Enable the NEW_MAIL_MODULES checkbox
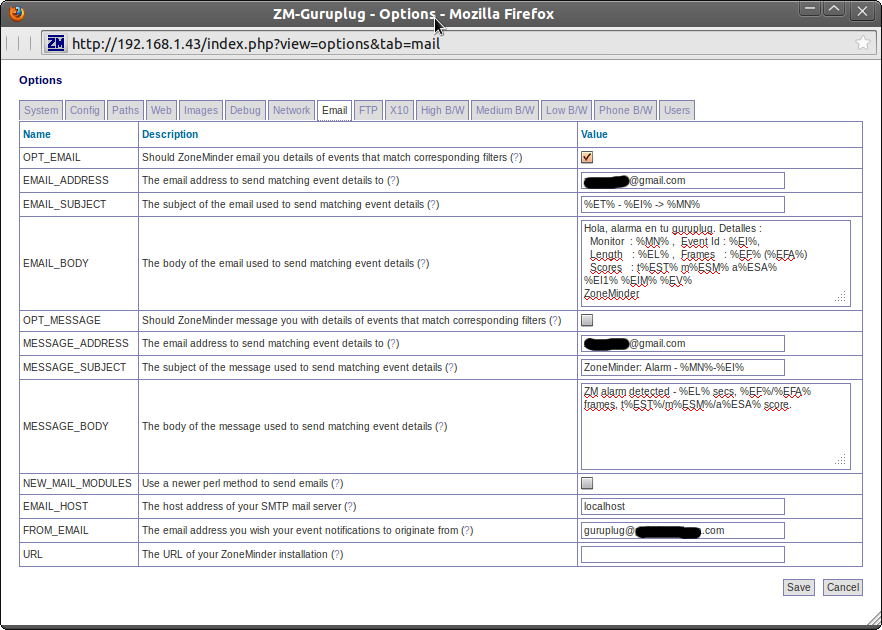The image size is (882, 630). click(587, 483)
